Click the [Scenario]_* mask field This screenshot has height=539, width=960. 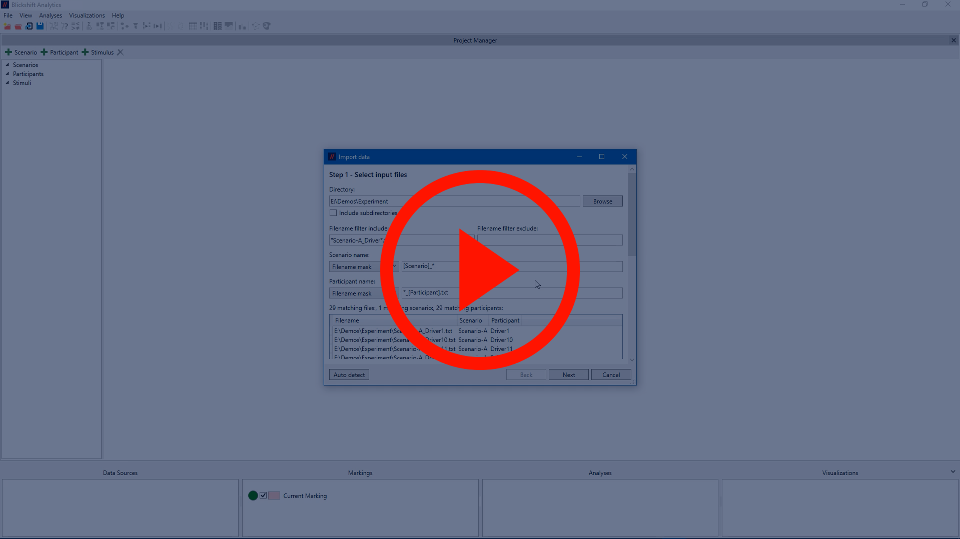(x=512, y=266)
